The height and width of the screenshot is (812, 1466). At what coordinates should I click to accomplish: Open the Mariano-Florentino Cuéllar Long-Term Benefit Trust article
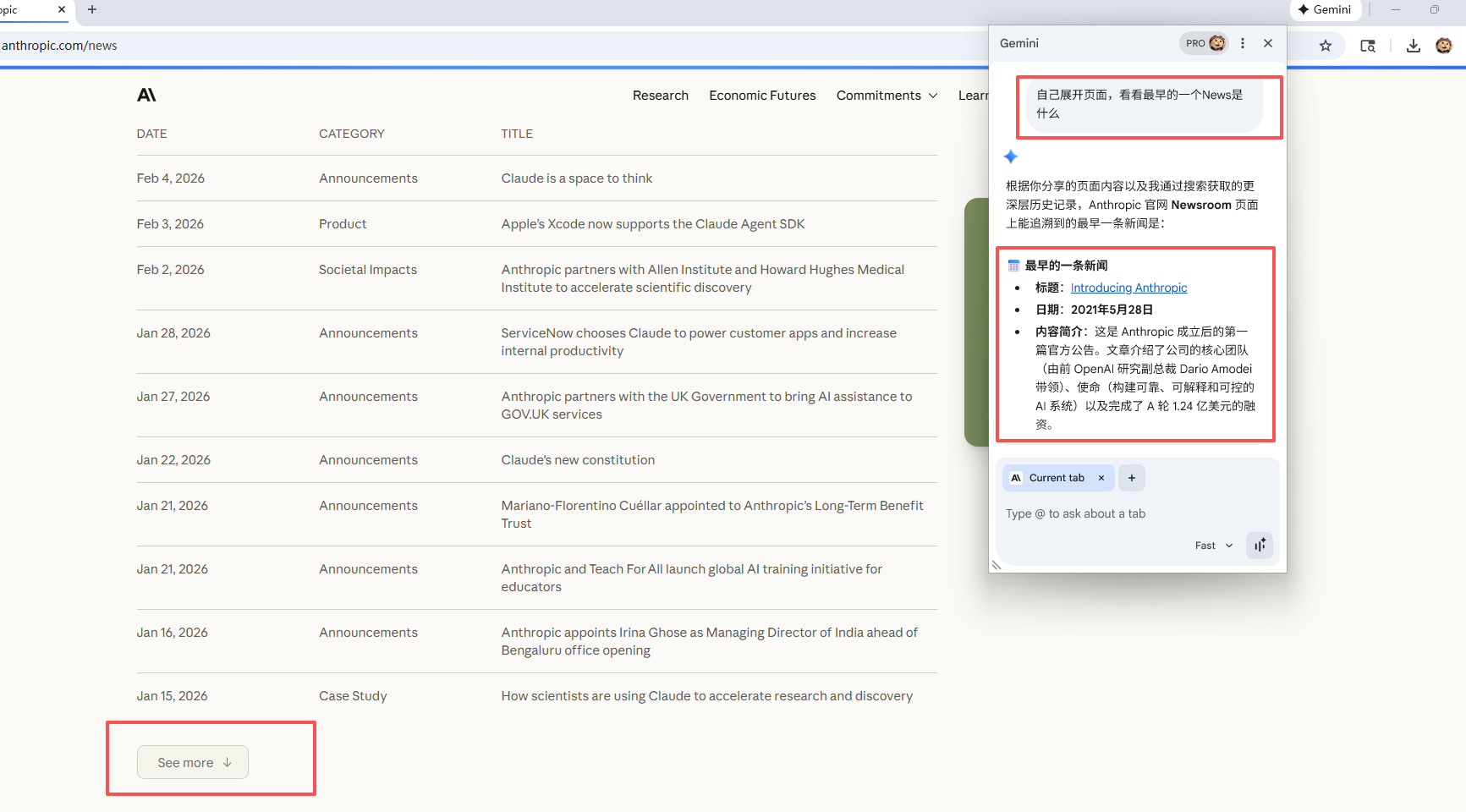point(712,514)
